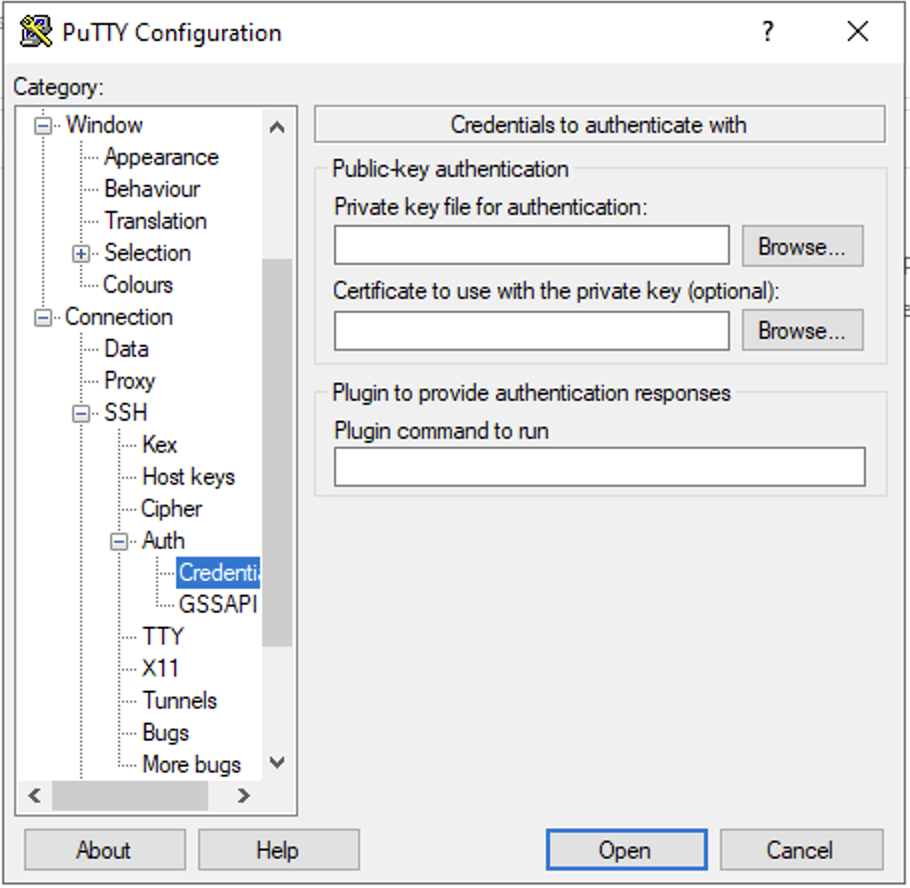Expand the Selection tree node
The image size is (910, 888).
(x=81, y=254)
